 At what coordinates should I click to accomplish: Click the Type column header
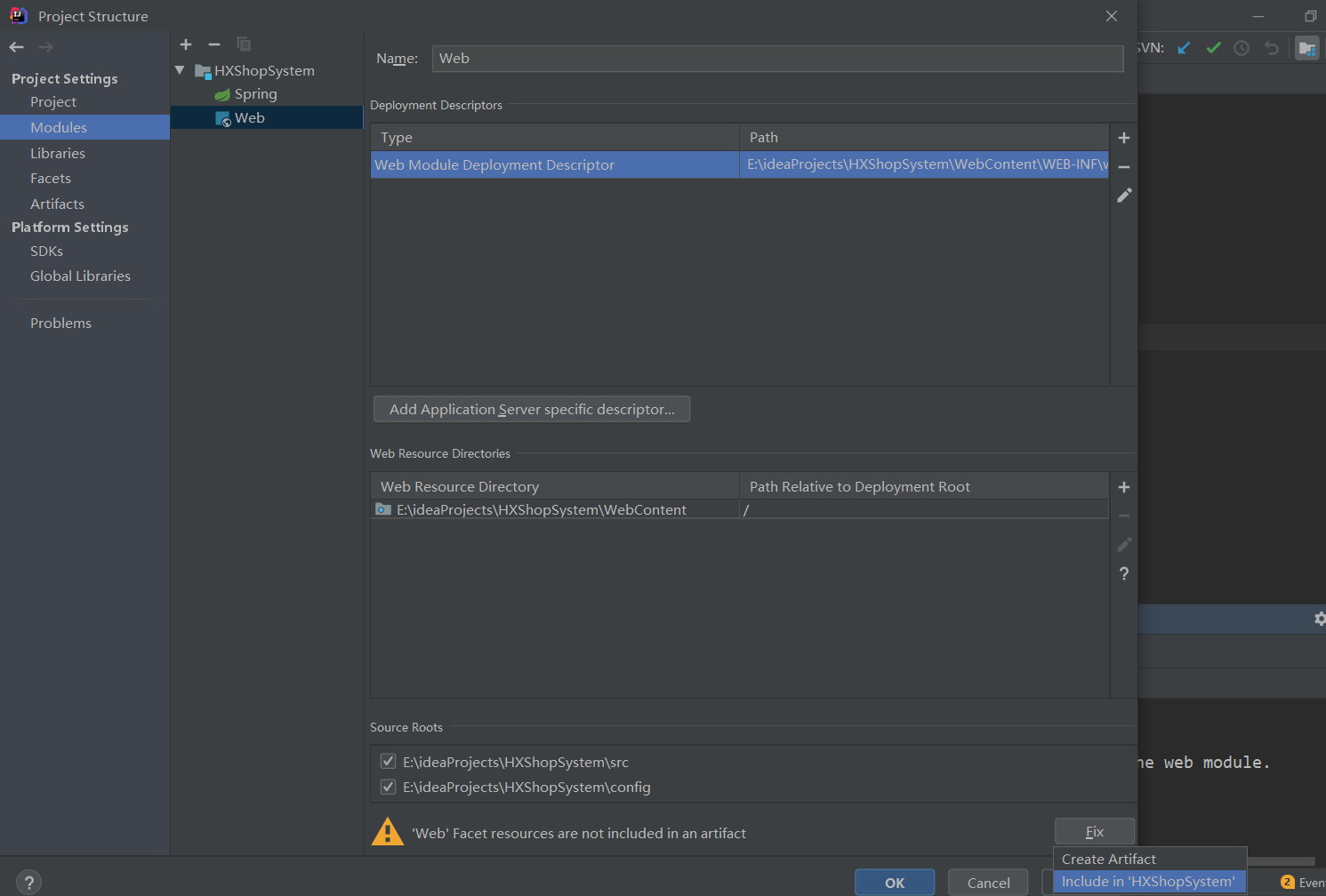point(555,138)
